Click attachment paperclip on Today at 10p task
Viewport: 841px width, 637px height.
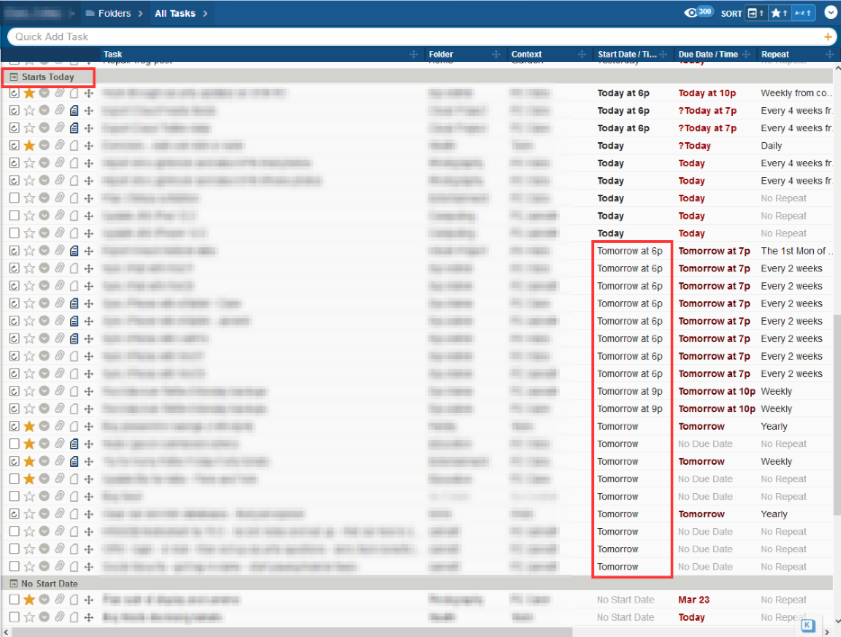[60, 93]
